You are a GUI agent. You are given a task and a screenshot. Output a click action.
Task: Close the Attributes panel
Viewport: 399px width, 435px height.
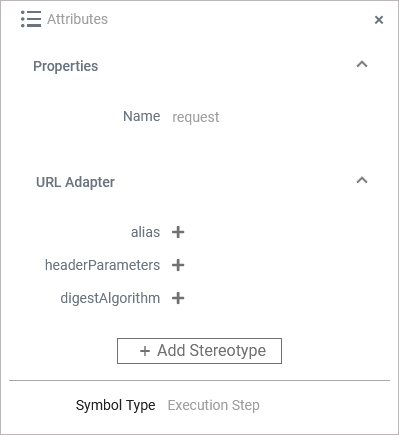[x=379, y=20]
